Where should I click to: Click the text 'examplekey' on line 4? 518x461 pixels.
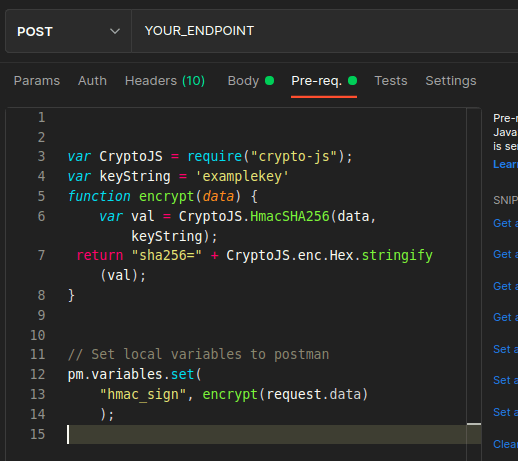click(x=242, y=176)
